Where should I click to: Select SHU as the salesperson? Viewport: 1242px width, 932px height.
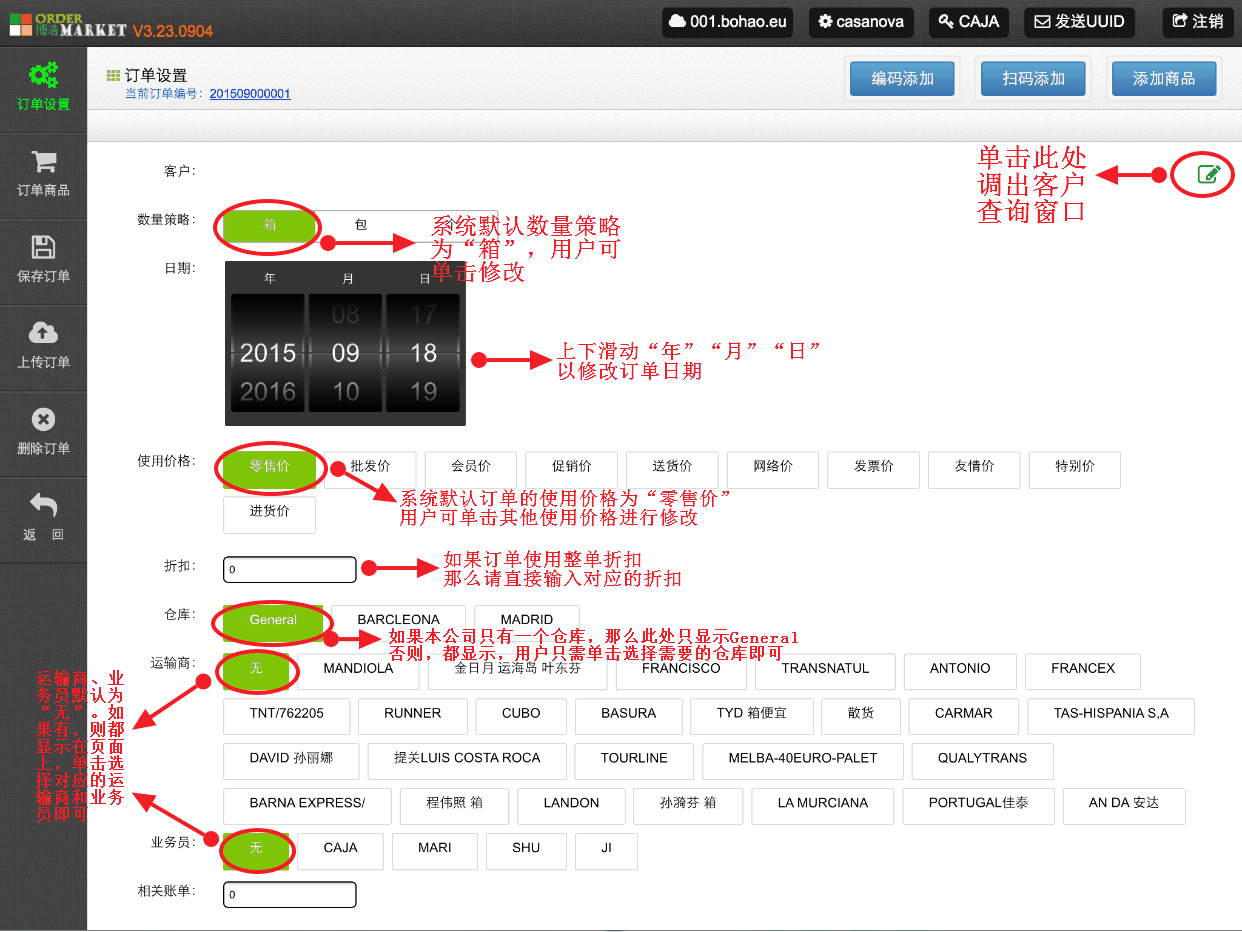click(x=526, y=850)
